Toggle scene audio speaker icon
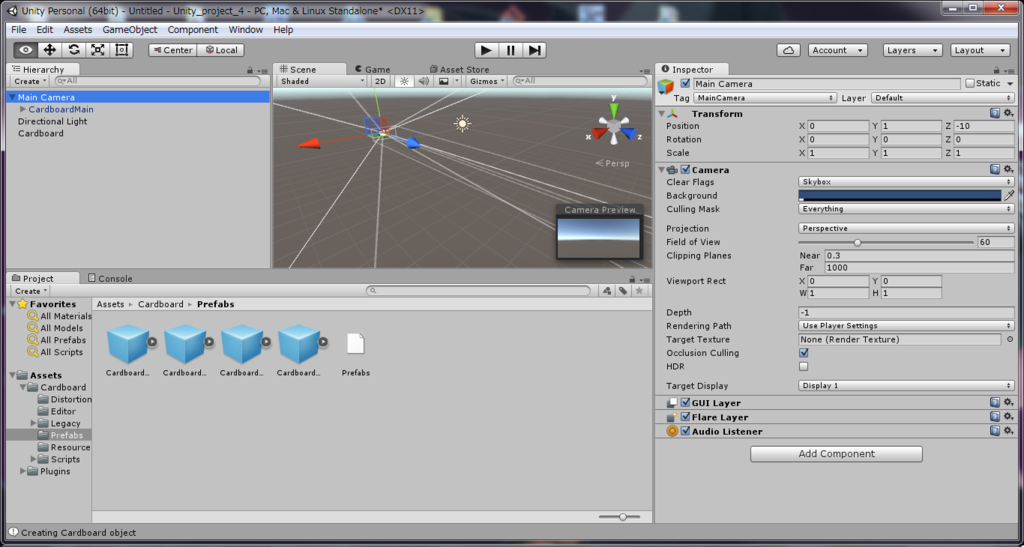The height and width of the screenshot is (547, 1024). [x=424, y=81]
